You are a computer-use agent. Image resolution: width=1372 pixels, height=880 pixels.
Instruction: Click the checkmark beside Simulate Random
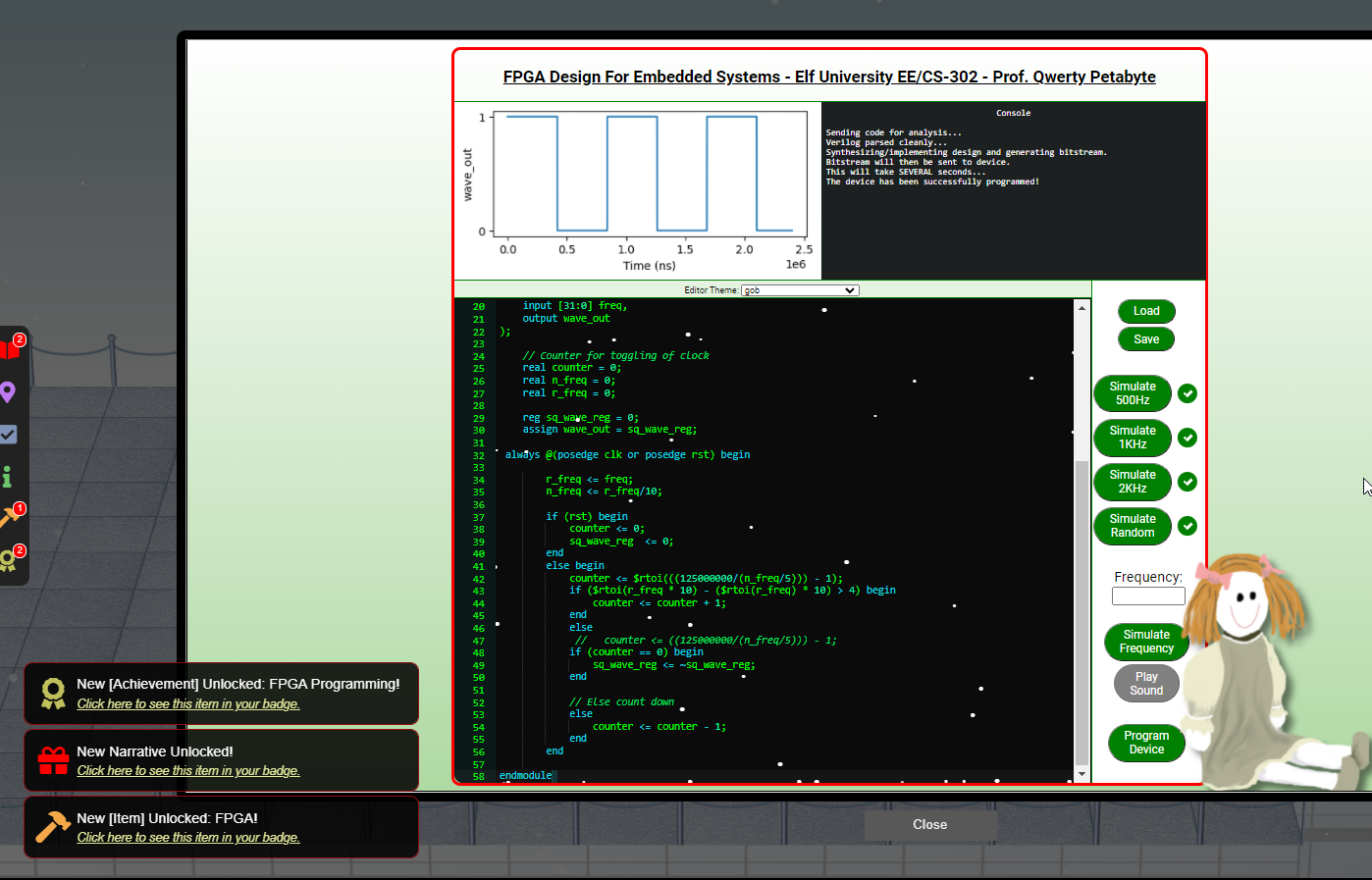click(x=1187, y=526)
